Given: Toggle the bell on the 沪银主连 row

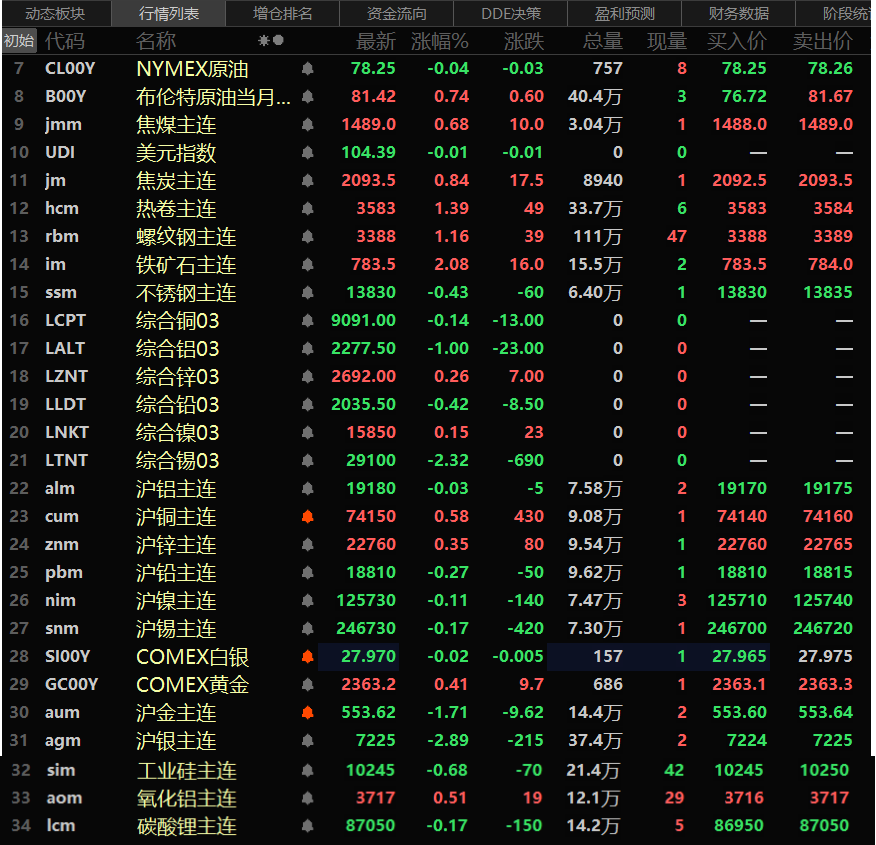Looking at the screenshot, I should (308, 741).
